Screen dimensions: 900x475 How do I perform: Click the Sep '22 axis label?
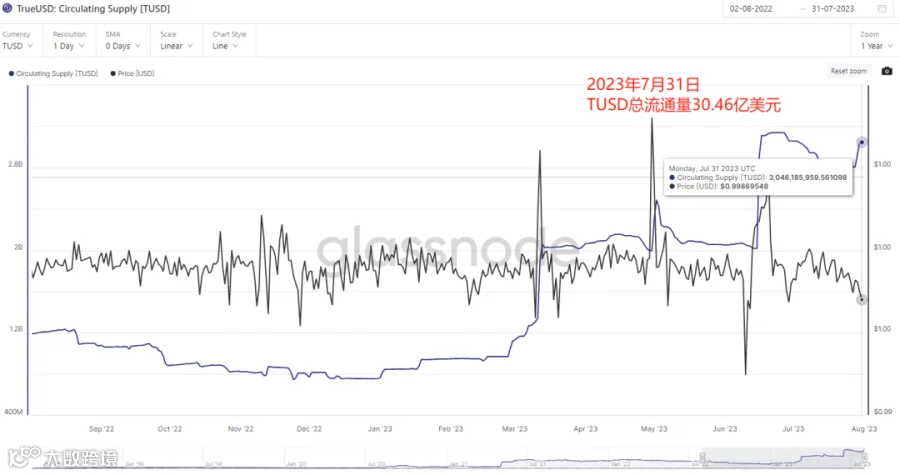tap(101, 429)
